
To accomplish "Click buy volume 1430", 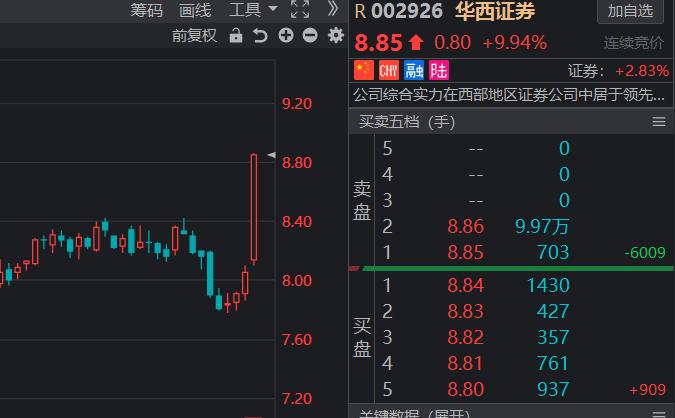I will (x=548, y=285).
